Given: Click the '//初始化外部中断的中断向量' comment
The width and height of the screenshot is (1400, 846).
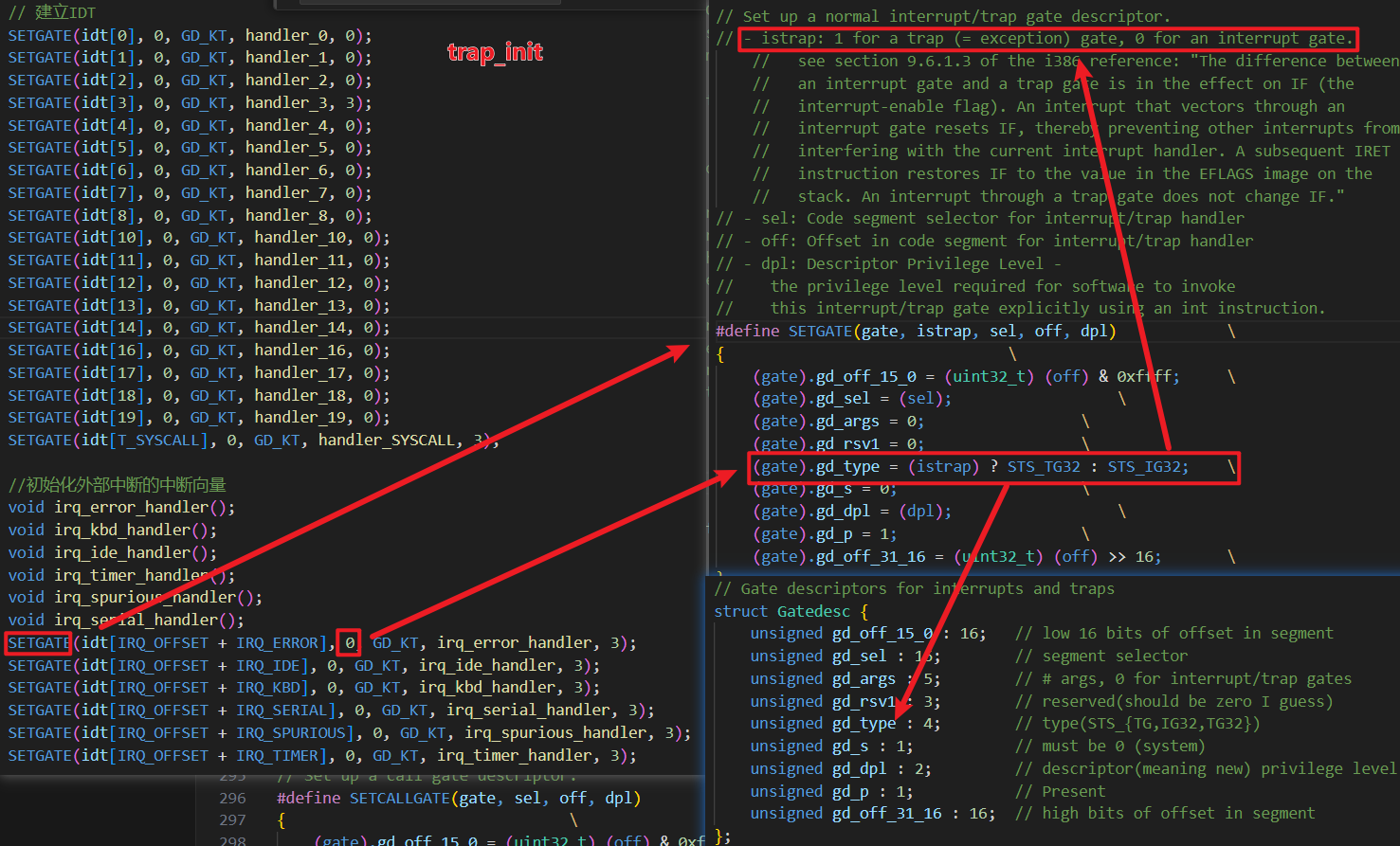Looking at the screenshot, I should (x=118, y=485).
